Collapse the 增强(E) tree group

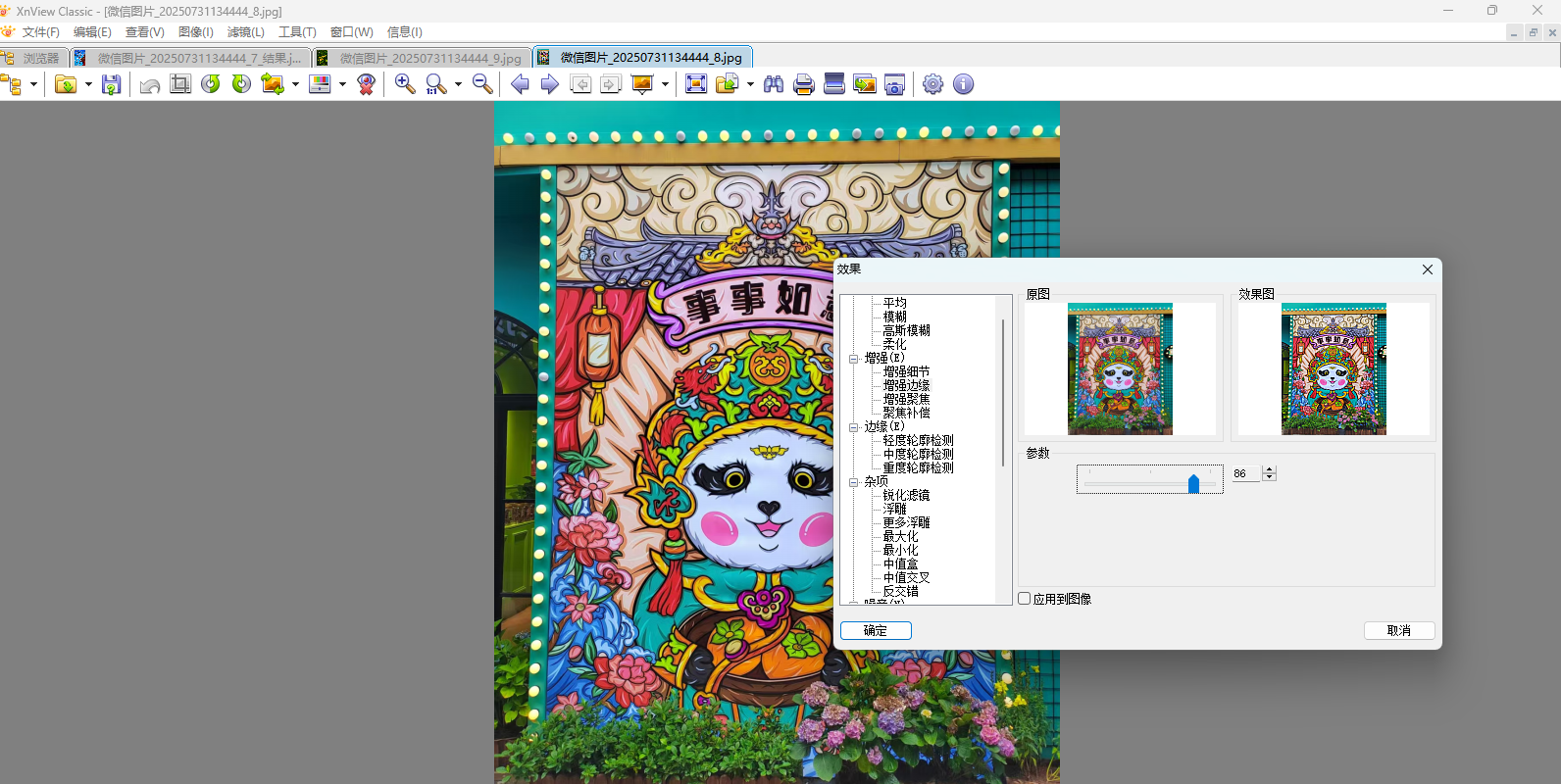854,359
